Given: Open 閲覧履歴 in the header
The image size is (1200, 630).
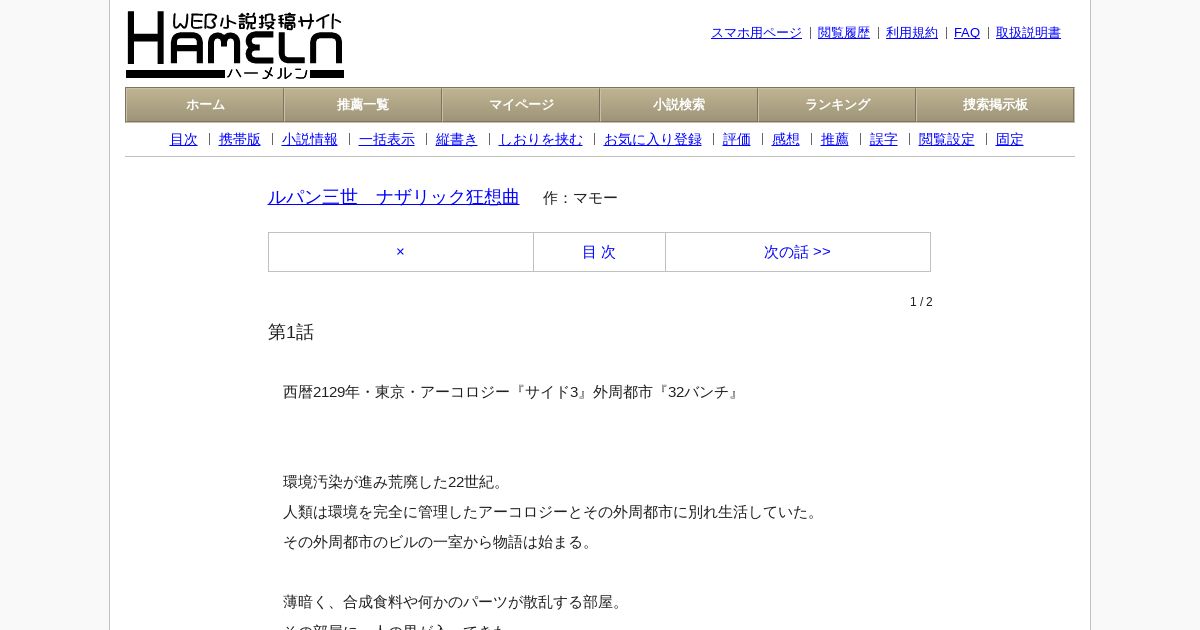Looking at the screenshot, I should point(844,33).
